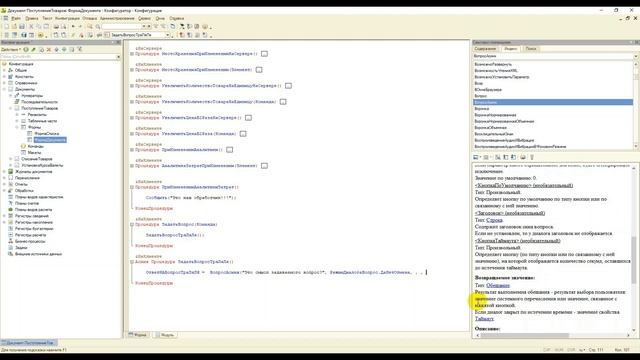The image size is (640, 360).
Task: Open the Файл menu
Action: coord(16,18)
